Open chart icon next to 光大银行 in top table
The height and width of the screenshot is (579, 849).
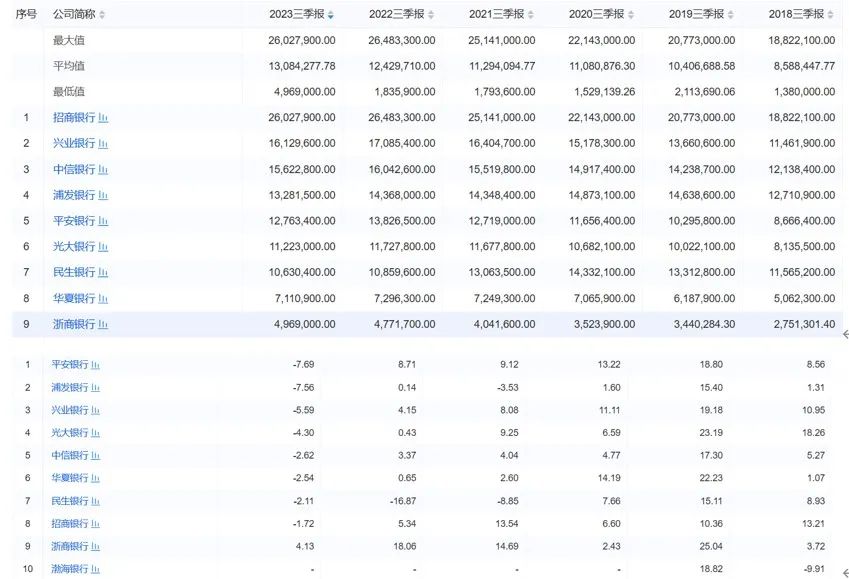click(x=103, y=247)
